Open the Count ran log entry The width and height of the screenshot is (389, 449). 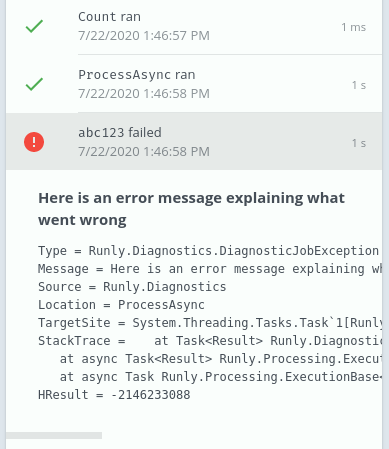[194, 26]
